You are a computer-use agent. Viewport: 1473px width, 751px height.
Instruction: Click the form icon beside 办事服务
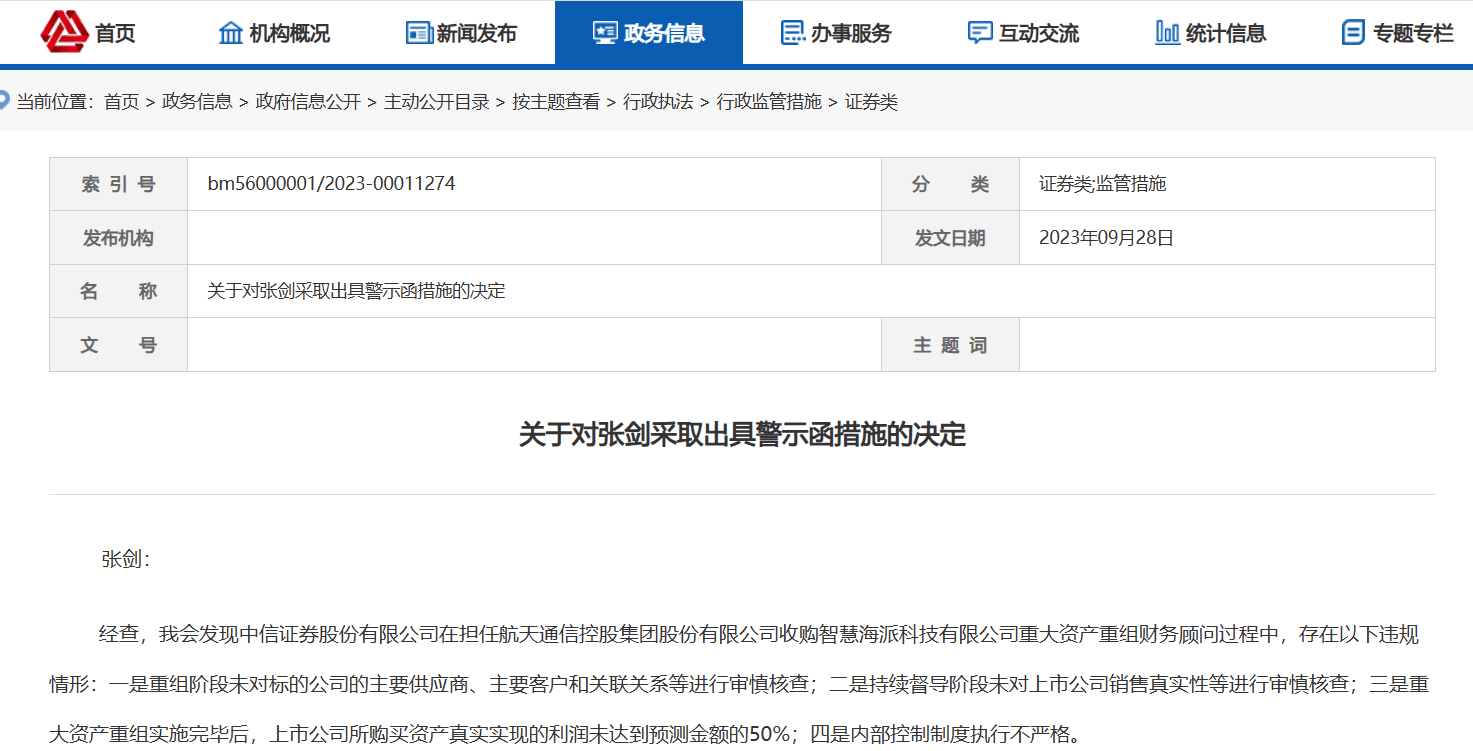click(x=793, y=33)
